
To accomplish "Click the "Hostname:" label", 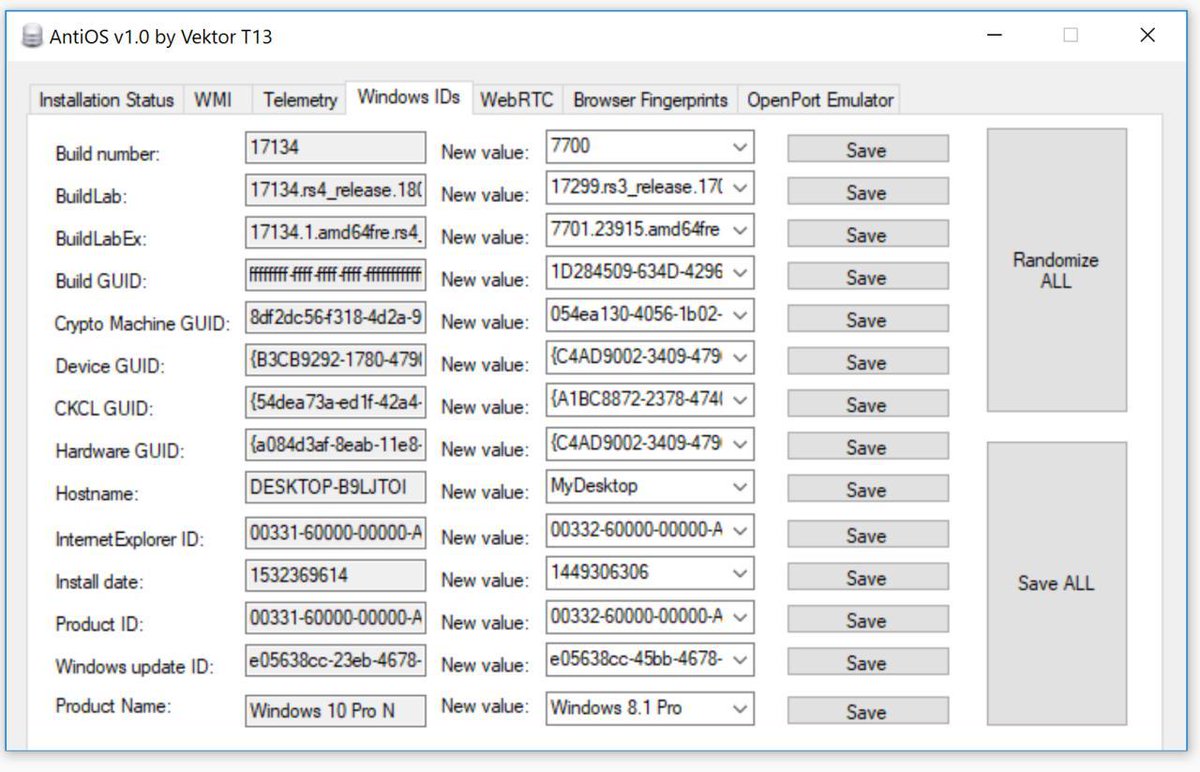I will coord(97,494).
